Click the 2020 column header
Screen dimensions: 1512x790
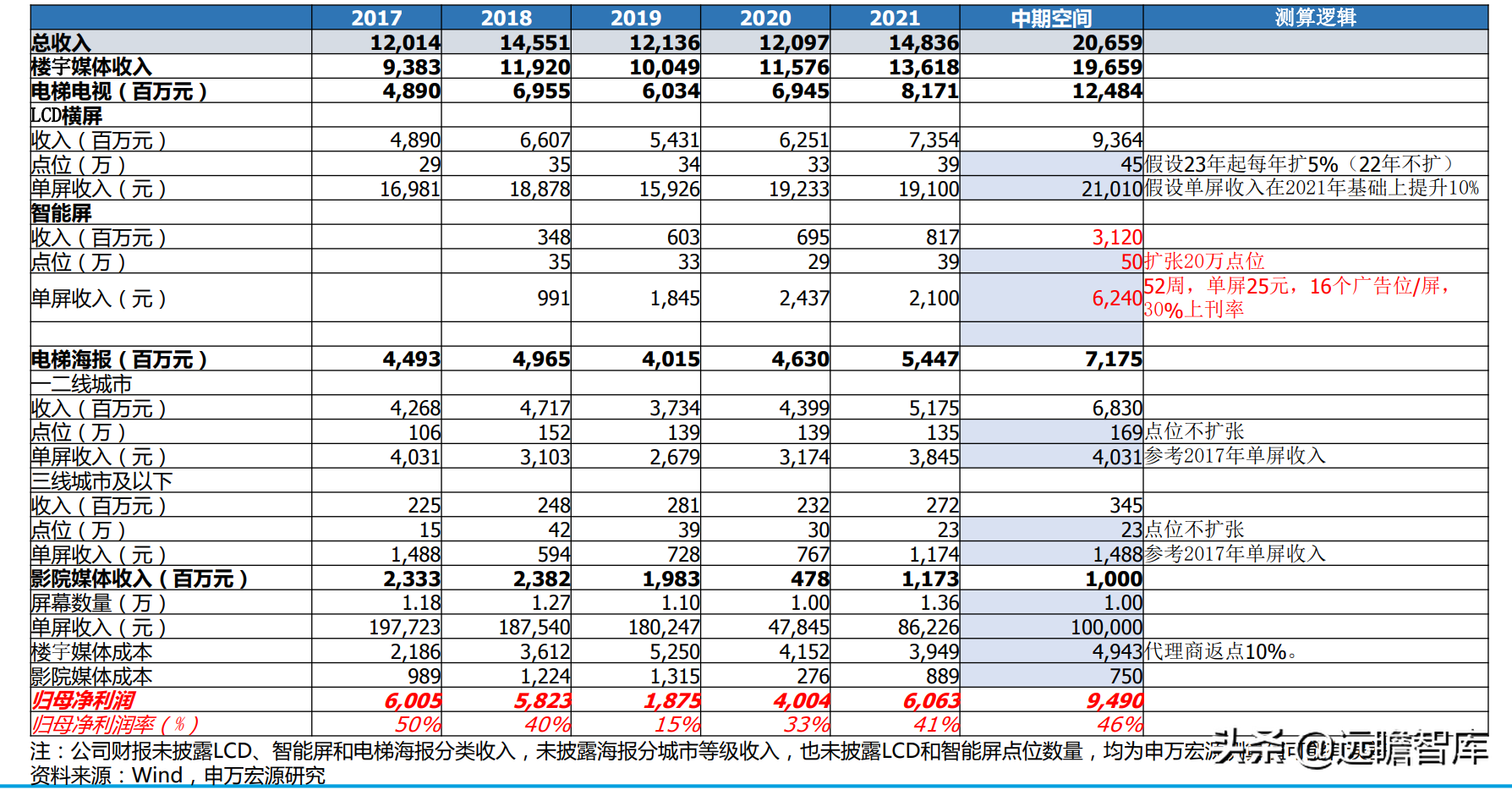click(x=765, y=18)
